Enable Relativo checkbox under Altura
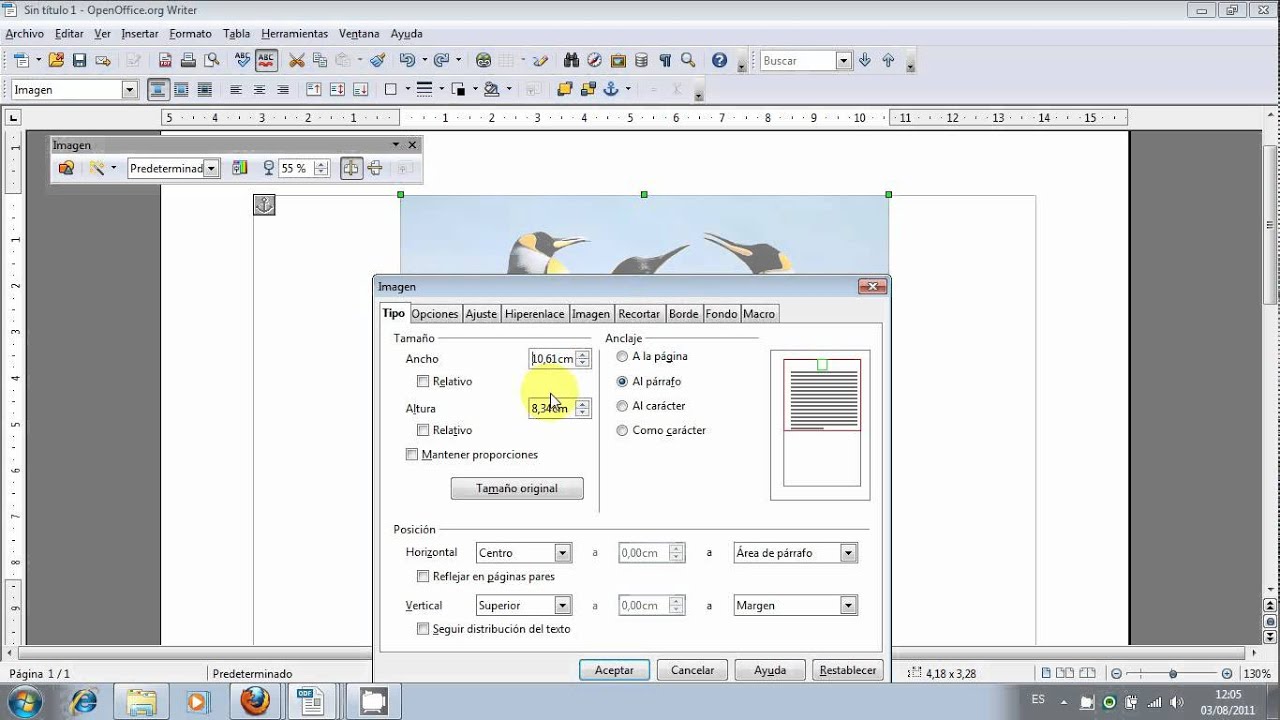The height and width of the screenshot is (720, 1280). pos(423,430)
